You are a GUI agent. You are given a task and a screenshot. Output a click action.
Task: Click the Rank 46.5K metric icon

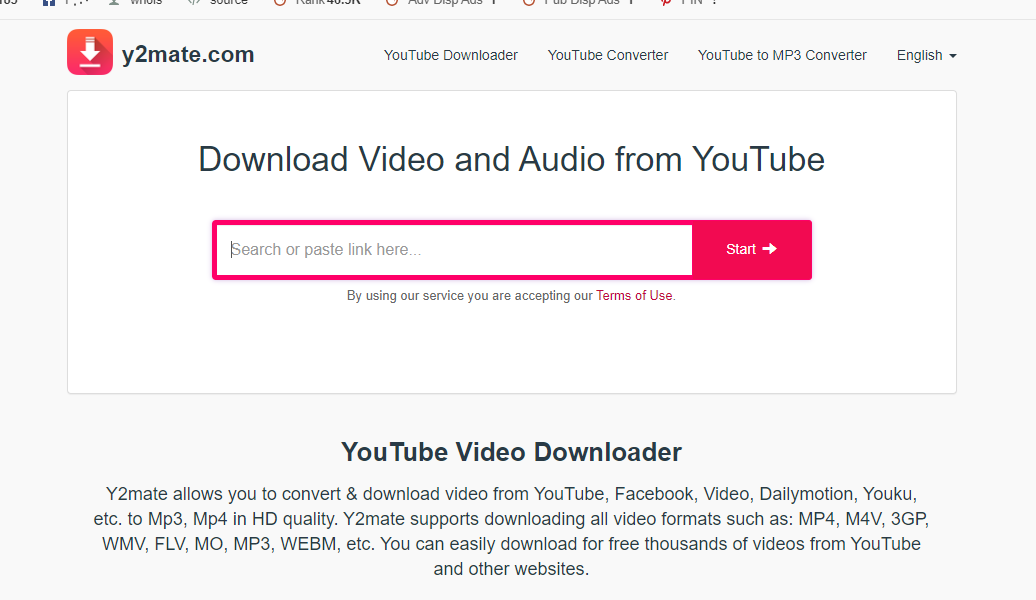point(278,3)
